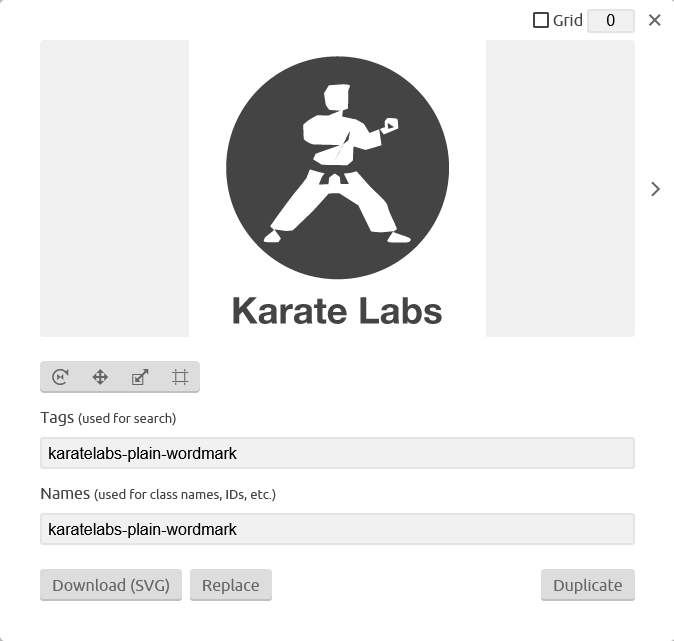This screenshot has width=674, height=641.
Task: Click the "Tags (used for search)" label
Action: coord(108,418)
